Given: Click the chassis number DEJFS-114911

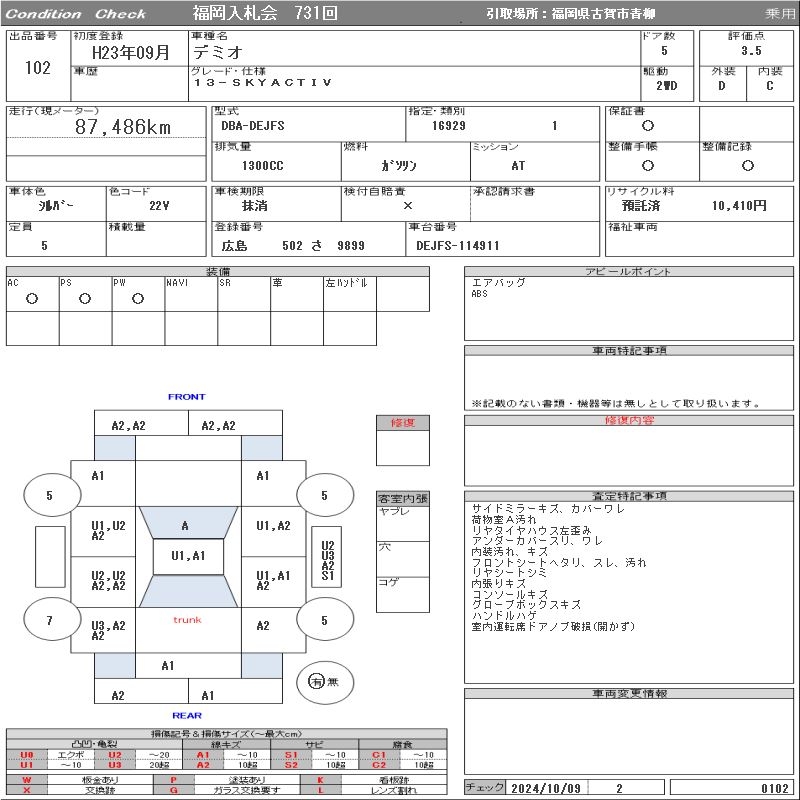Looking at the screenshot, I should coord(458,246).
